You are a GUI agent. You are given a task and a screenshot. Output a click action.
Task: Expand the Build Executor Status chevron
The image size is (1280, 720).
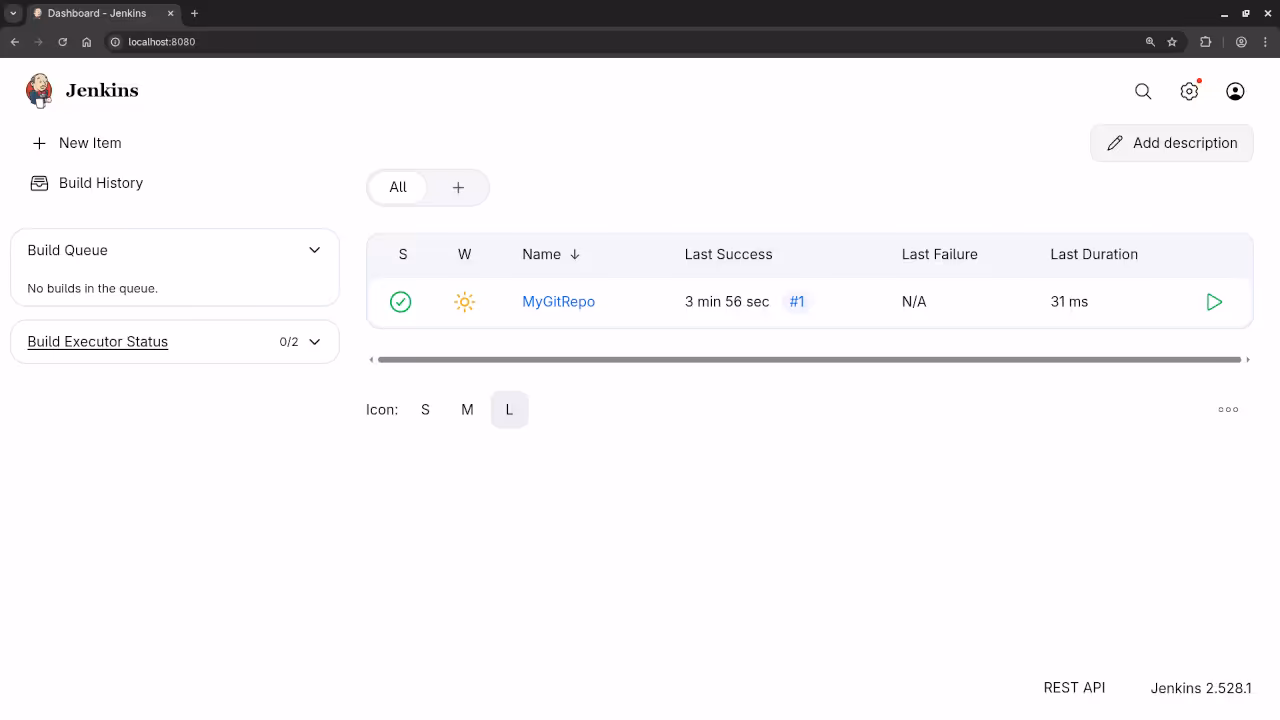click(314, 342)
